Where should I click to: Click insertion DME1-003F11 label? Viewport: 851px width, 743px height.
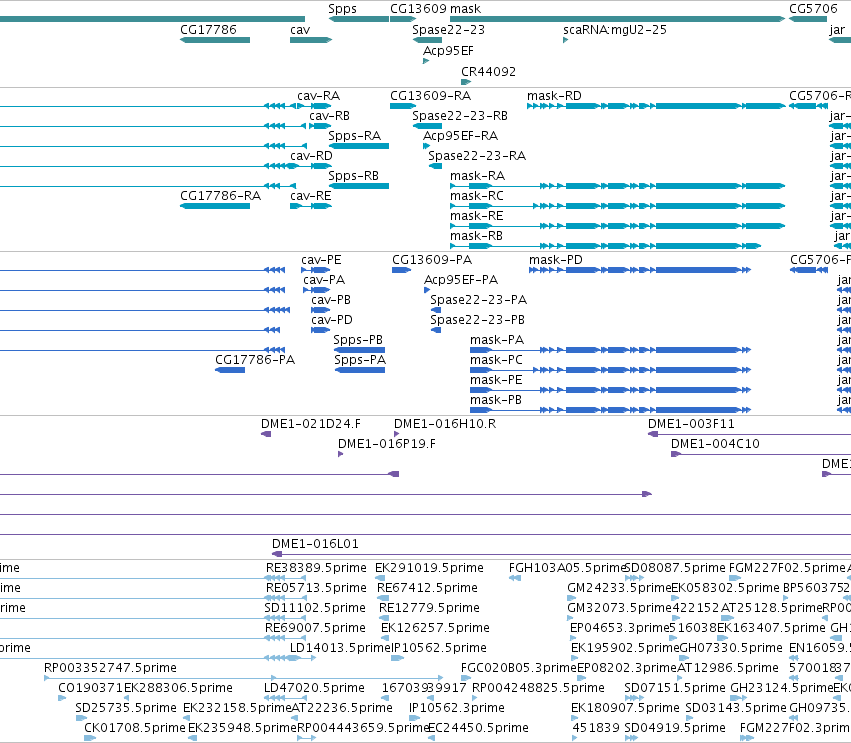691,424
